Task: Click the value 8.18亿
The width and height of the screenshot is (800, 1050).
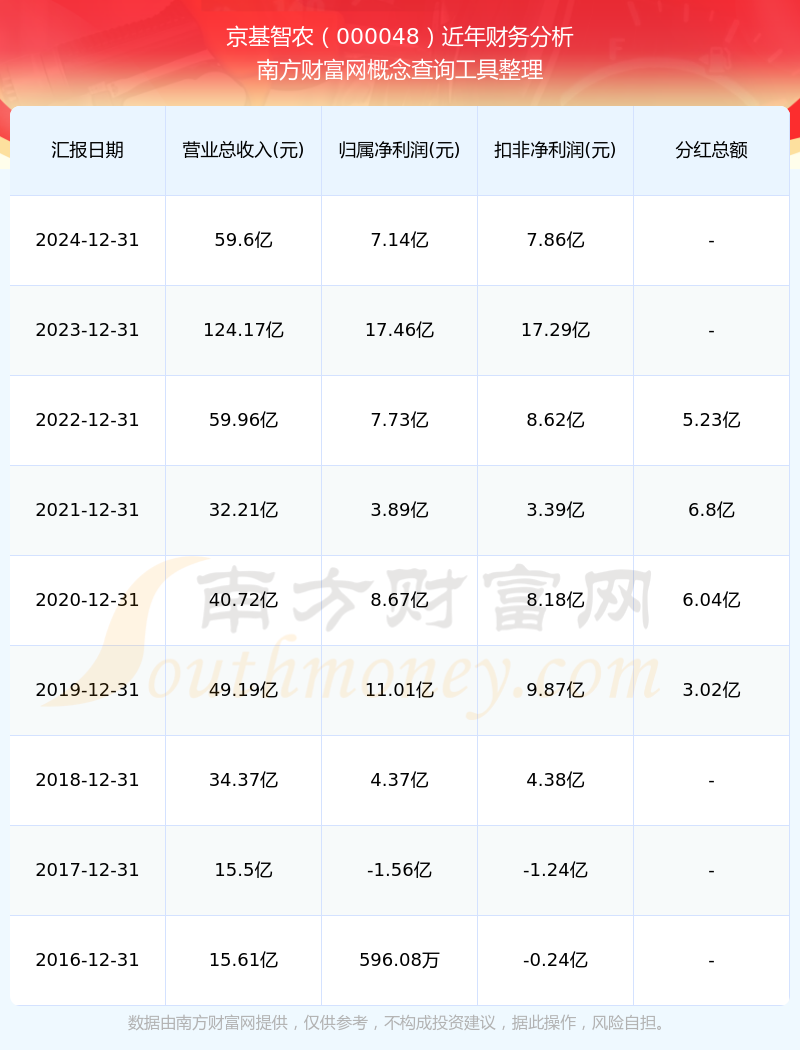Action: (556, 600)
